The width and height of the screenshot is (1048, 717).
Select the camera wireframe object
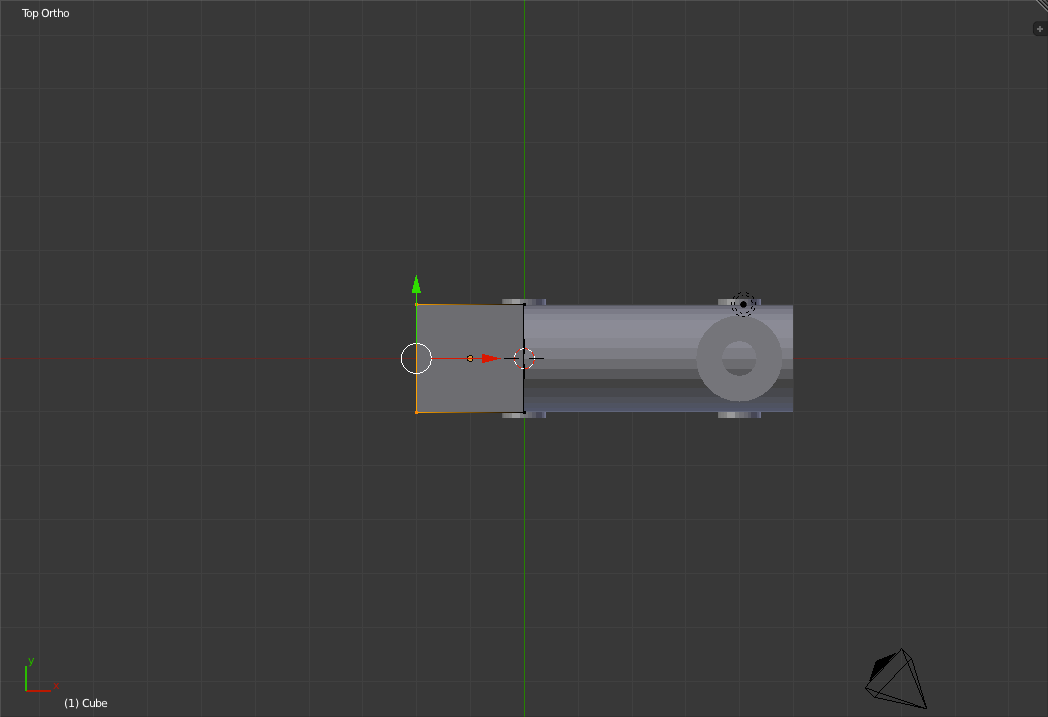tap(896, 678)
